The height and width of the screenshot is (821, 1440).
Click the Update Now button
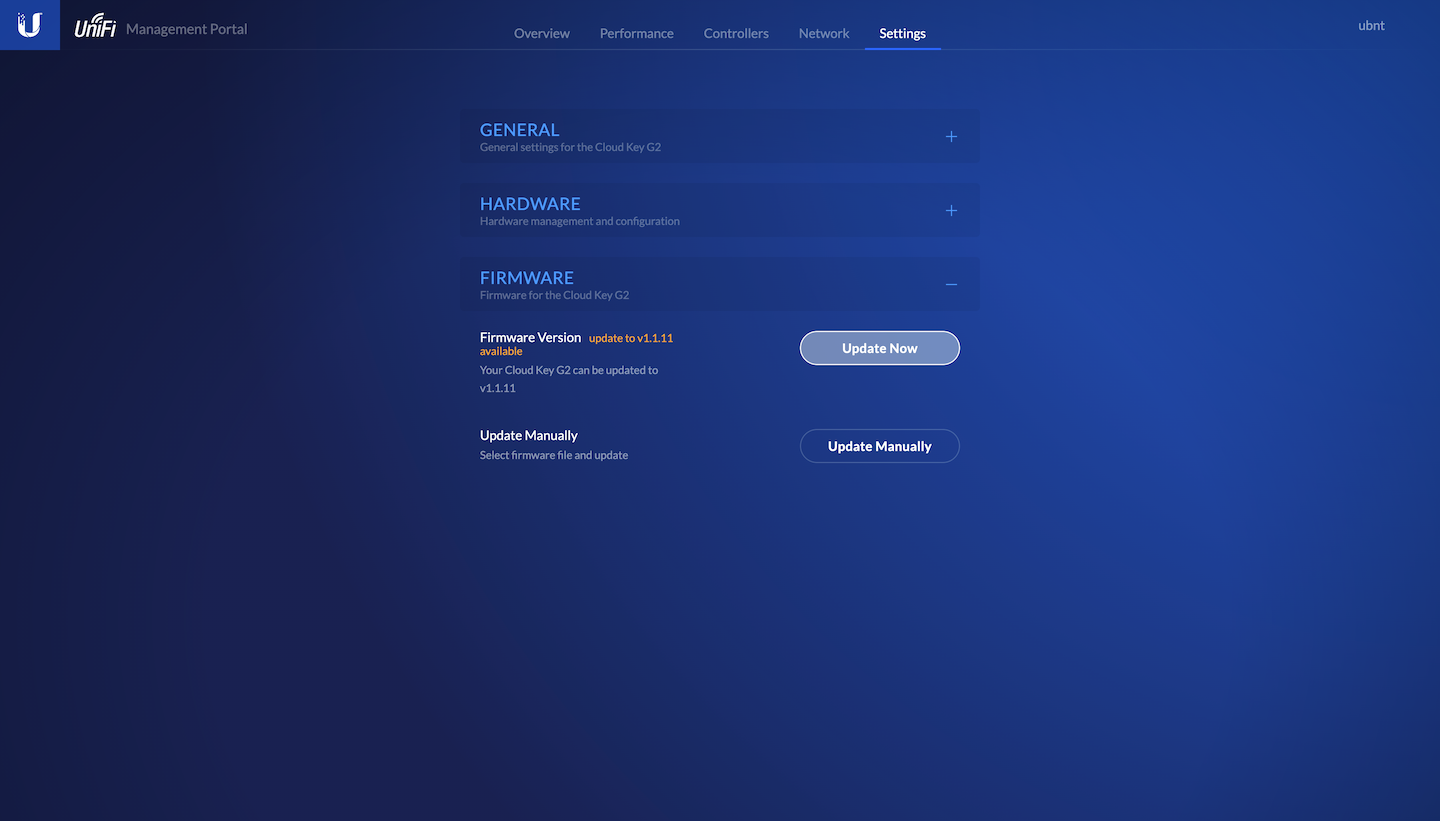(880, 348)
